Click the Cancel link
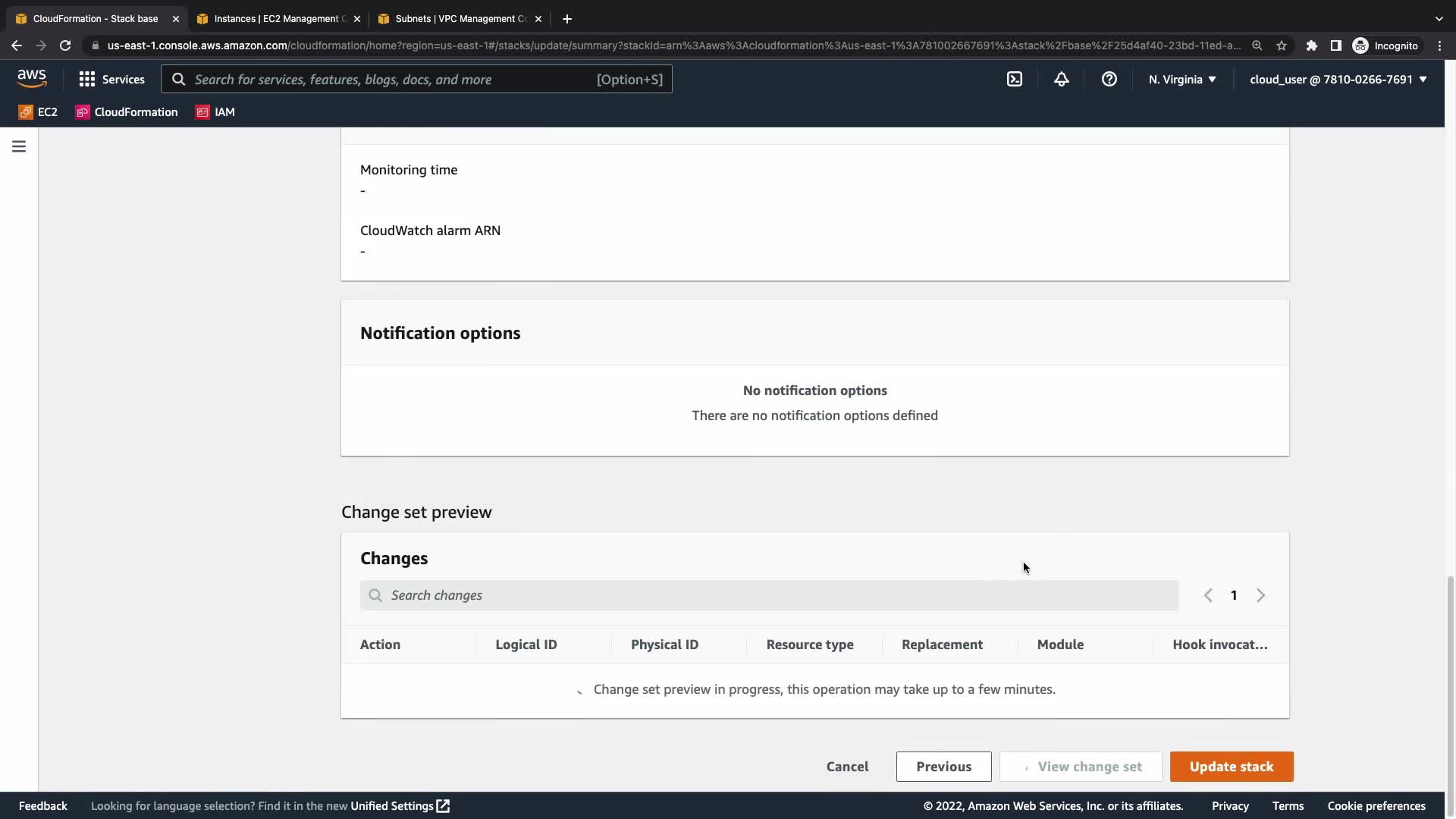The height and width of the screenshot is (819, 1456). [847, 766]
